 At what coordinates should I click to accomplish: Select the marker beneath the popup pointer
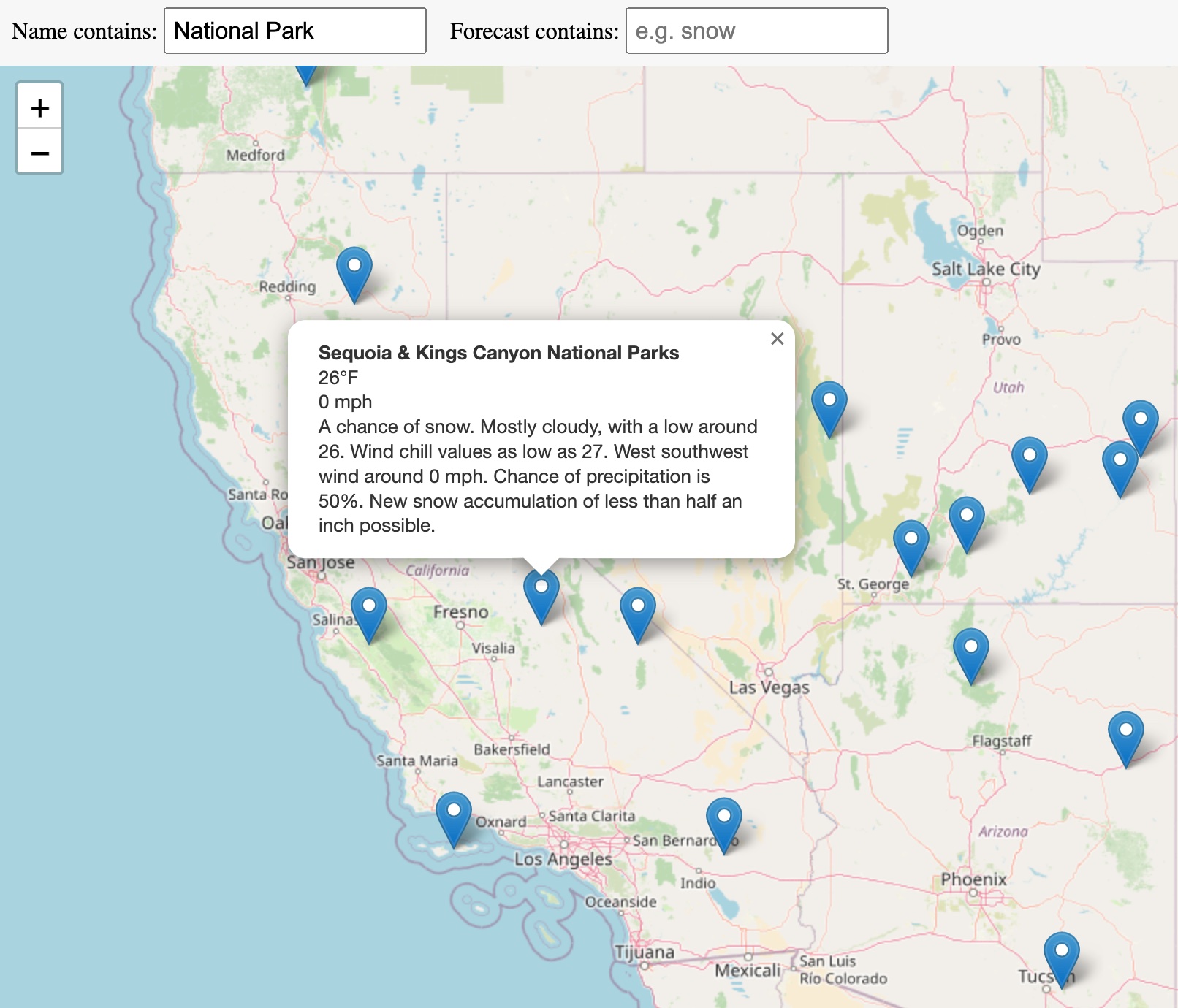pyautogui.click(x=541, y=597)
